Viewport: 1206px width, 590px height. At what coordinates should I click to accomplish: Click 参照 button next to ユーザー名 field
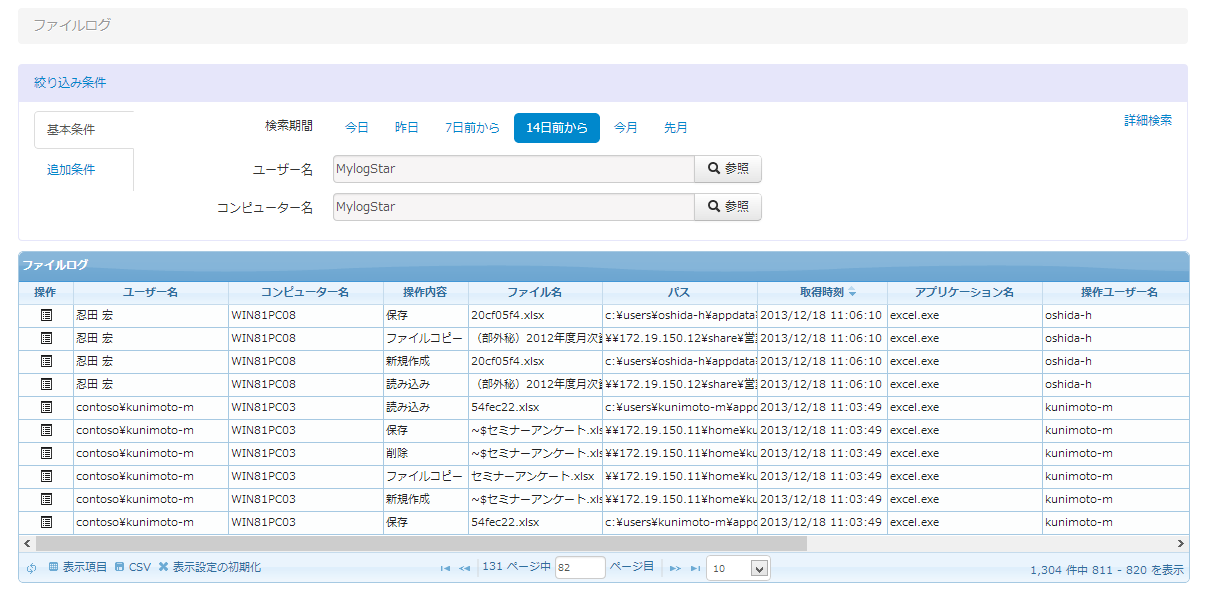(x=728, y=169)
